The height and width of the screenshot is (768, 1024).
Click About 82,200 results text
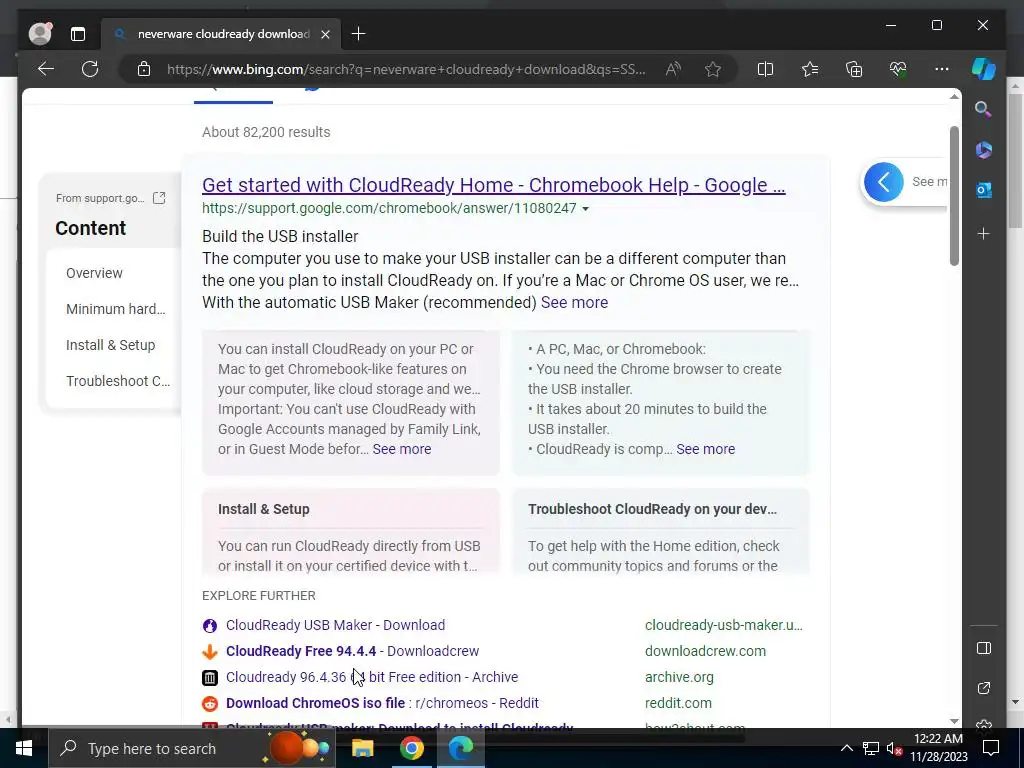(x=266, y=132)
